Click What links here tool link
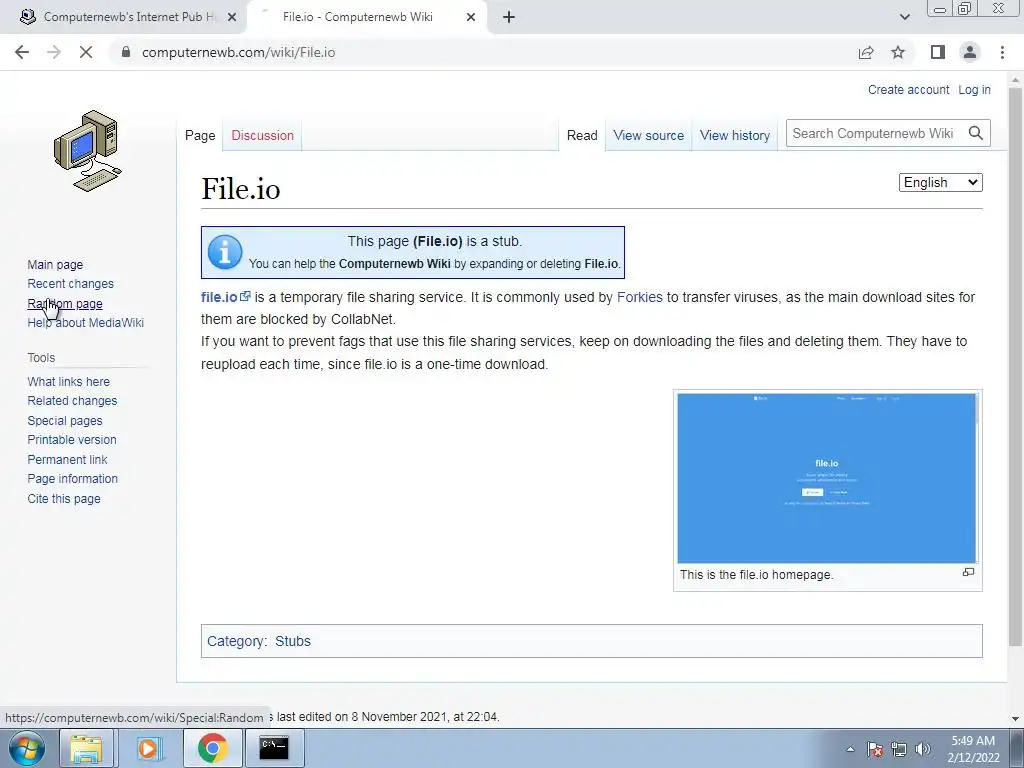Viewport: 1024px width, 768px height. click(x=69, y=381)
